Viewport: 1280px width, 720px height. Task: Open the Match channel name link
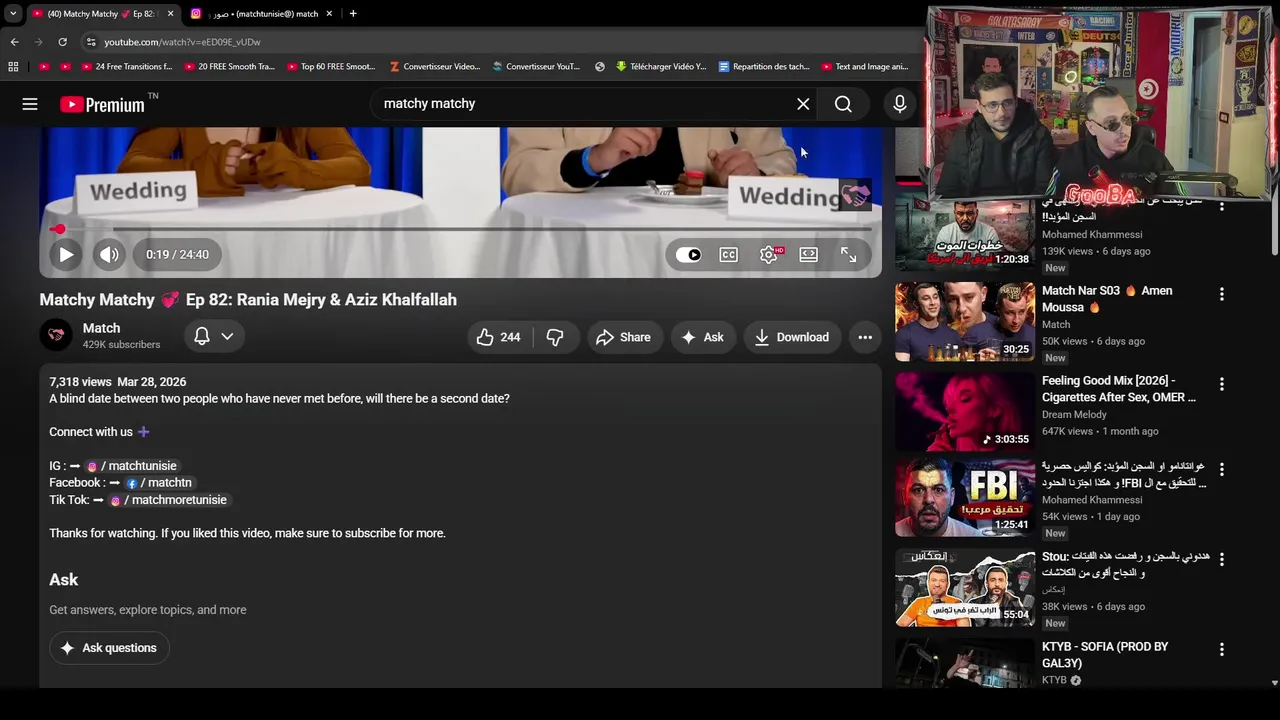(101, 328)
